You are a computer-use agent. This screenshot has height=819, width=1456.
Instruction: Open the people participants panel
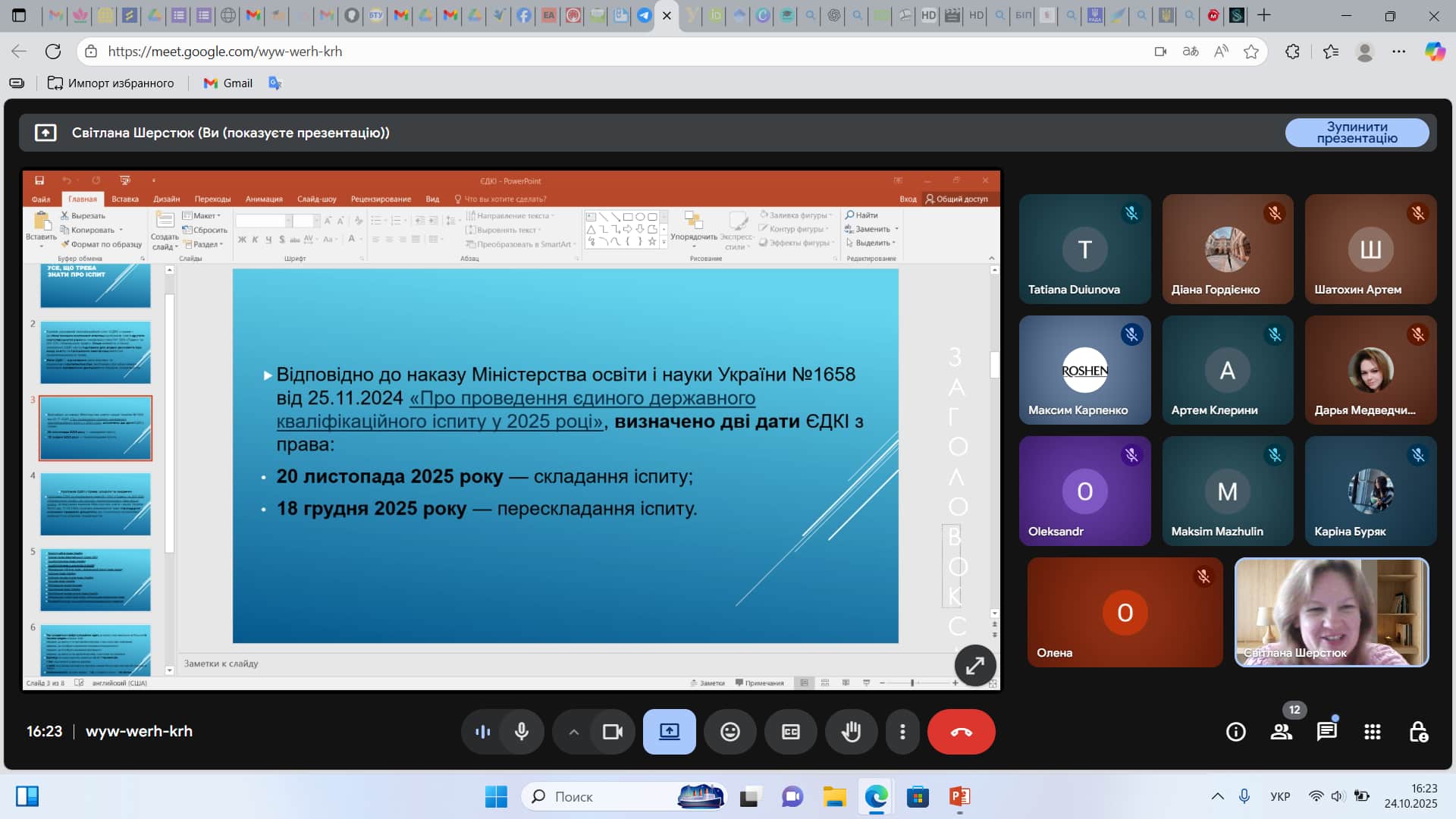(x=1282, y=732)
